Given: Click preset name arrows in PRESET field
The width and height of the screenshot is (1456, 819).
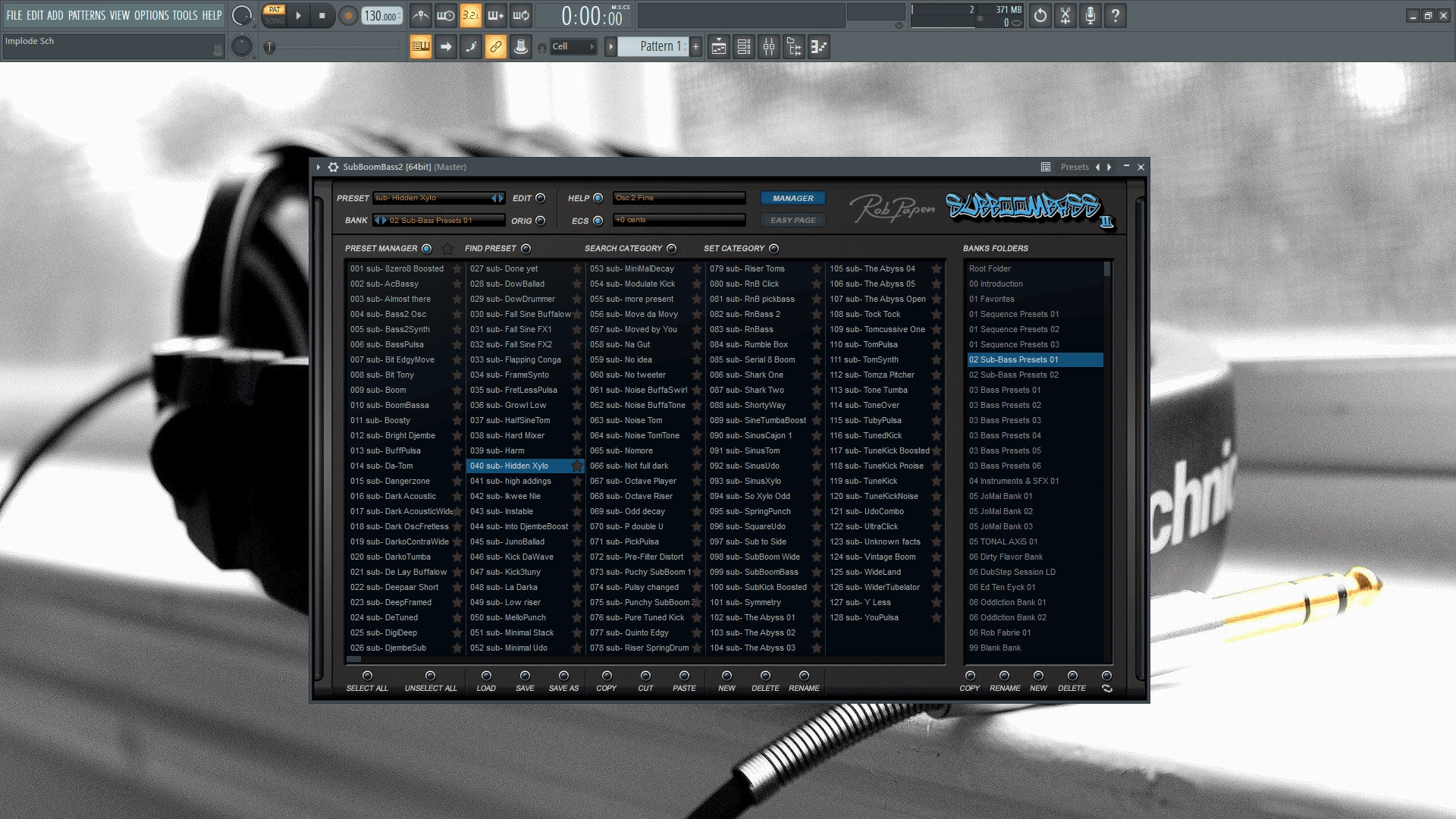Looking at the screenshot, I should click(497, 198).
